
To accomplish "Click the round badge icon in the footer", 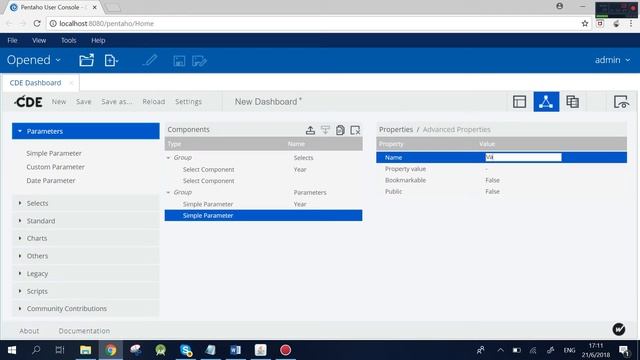I will (x=619, y=329).
